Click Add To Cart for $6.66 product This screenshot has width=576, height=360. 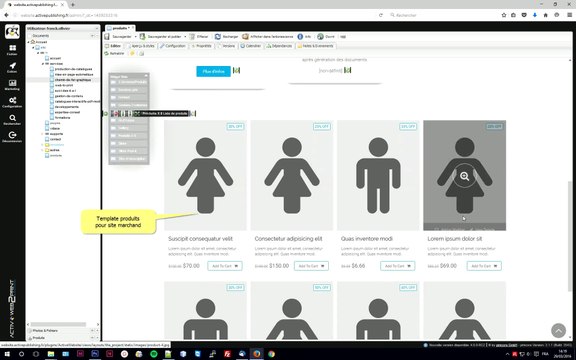(x=397, y=266)
